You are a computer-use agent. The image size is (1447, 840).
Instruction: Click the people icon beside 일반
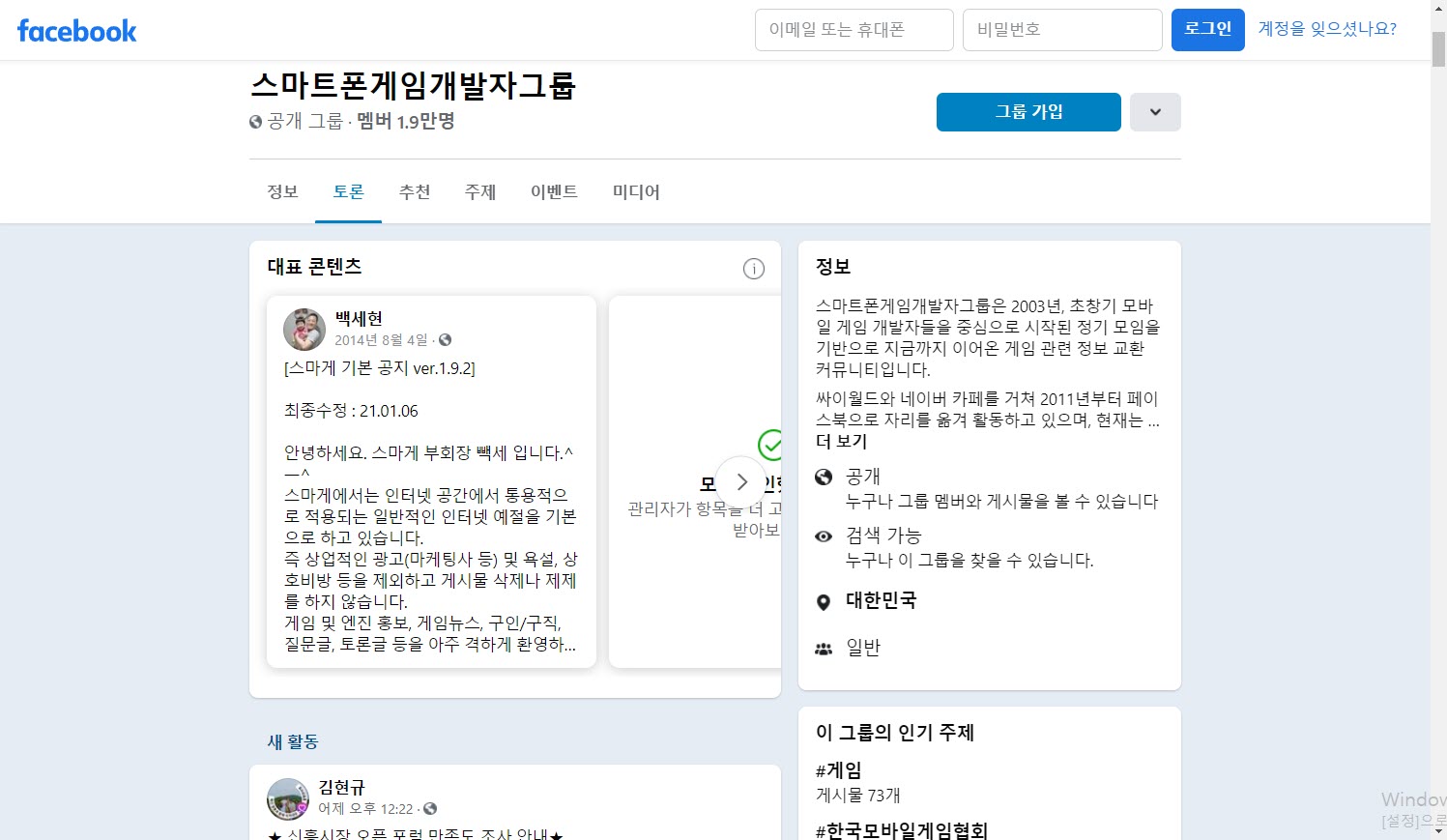click(x=824, y=650)
